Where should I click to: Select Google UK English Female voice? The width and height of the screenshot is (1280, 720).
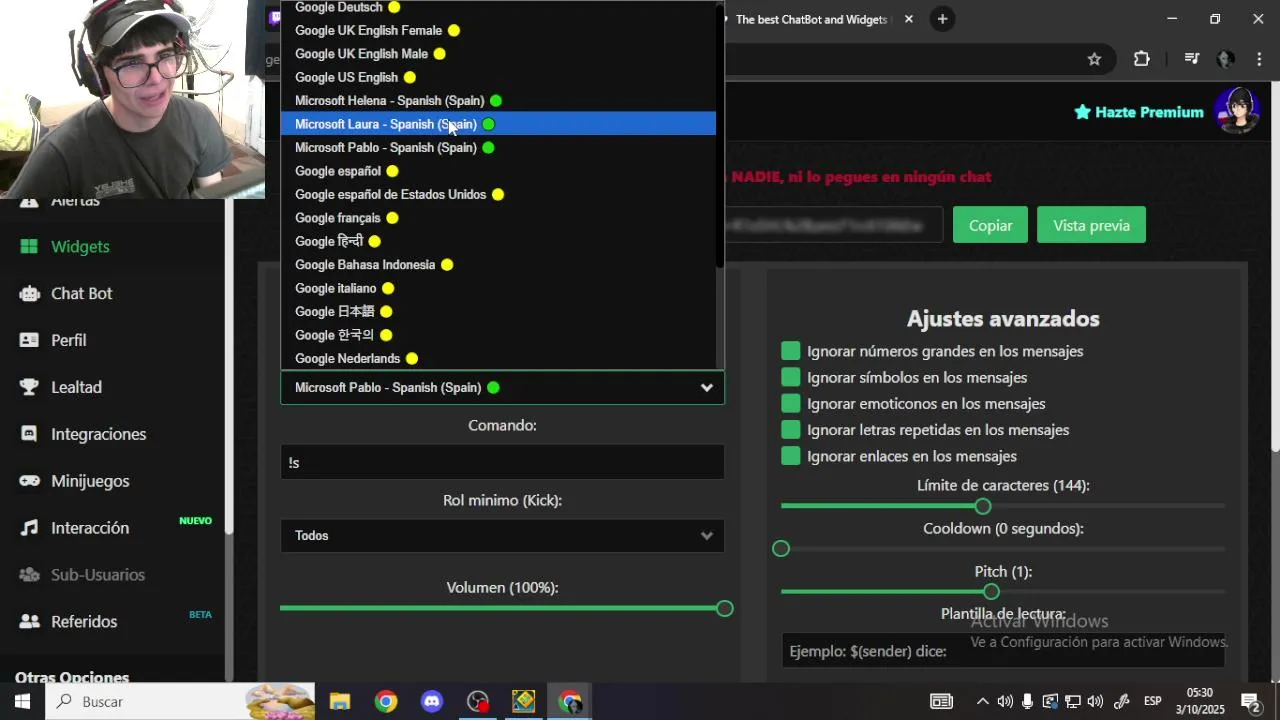click(x=498, y=31)
